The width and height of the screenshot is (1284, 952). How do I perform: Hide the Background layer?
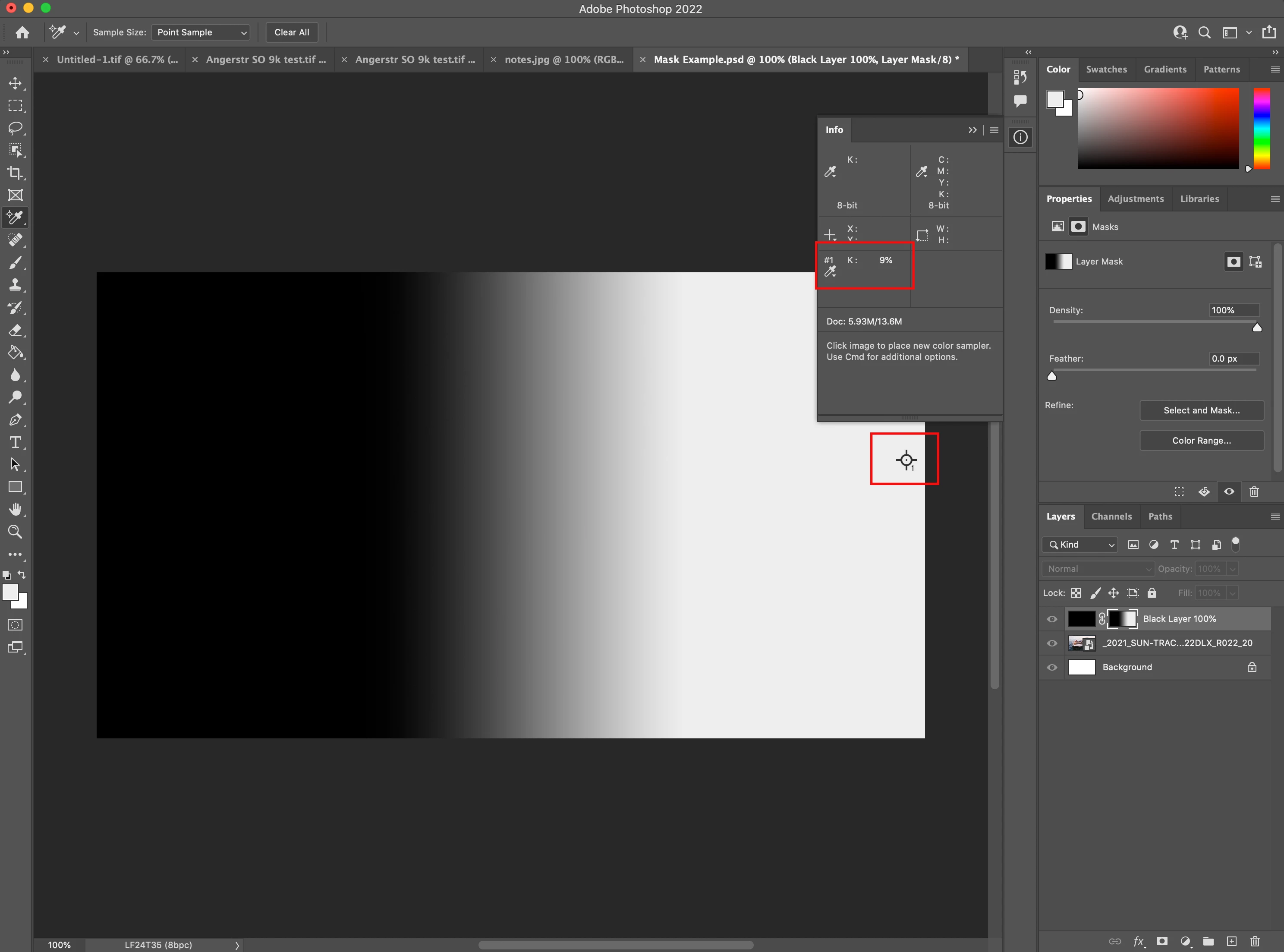[x=1052, y=667]
